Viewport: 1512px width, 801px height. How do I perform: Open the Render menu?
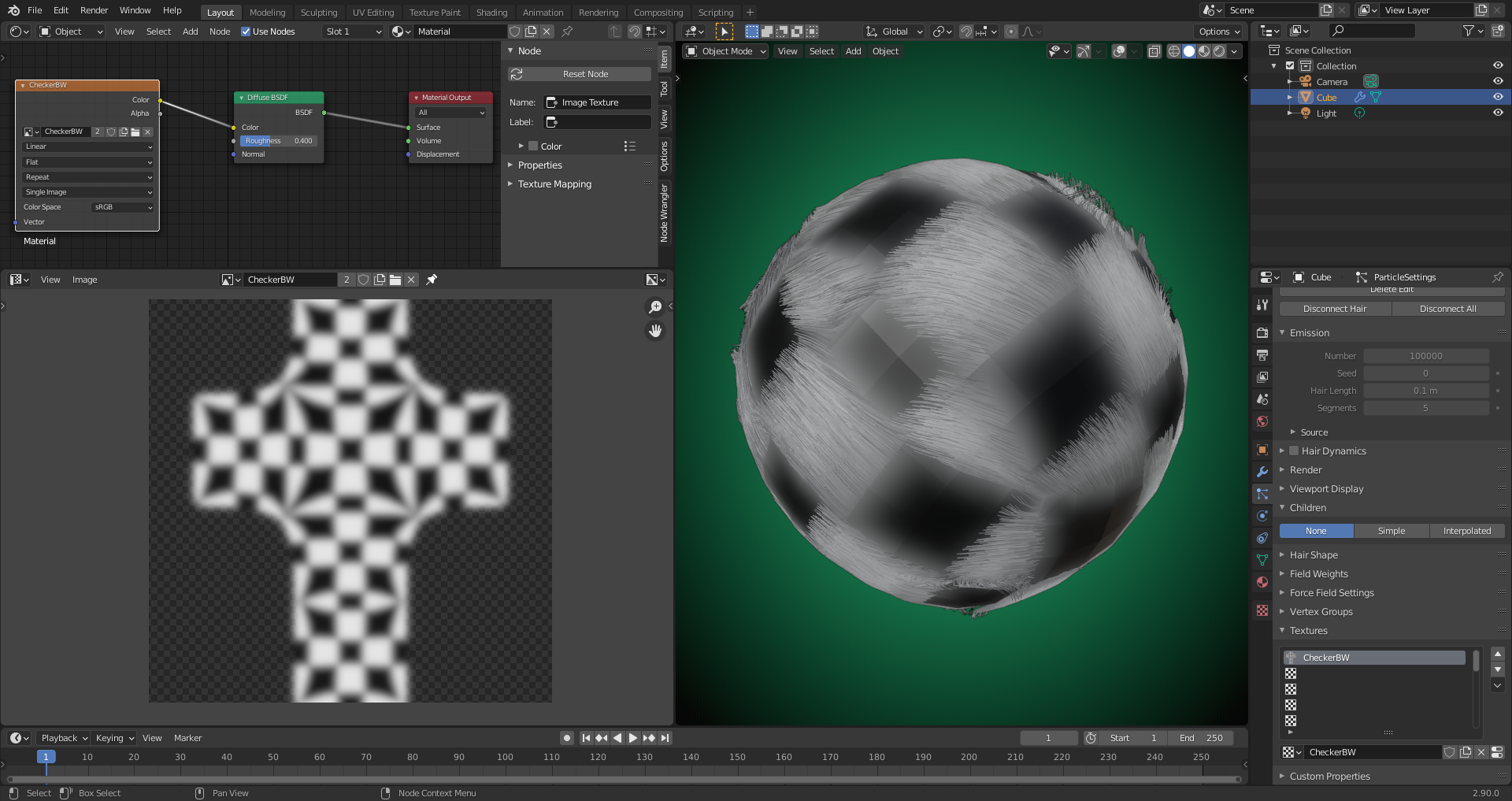tap(94, 10)
